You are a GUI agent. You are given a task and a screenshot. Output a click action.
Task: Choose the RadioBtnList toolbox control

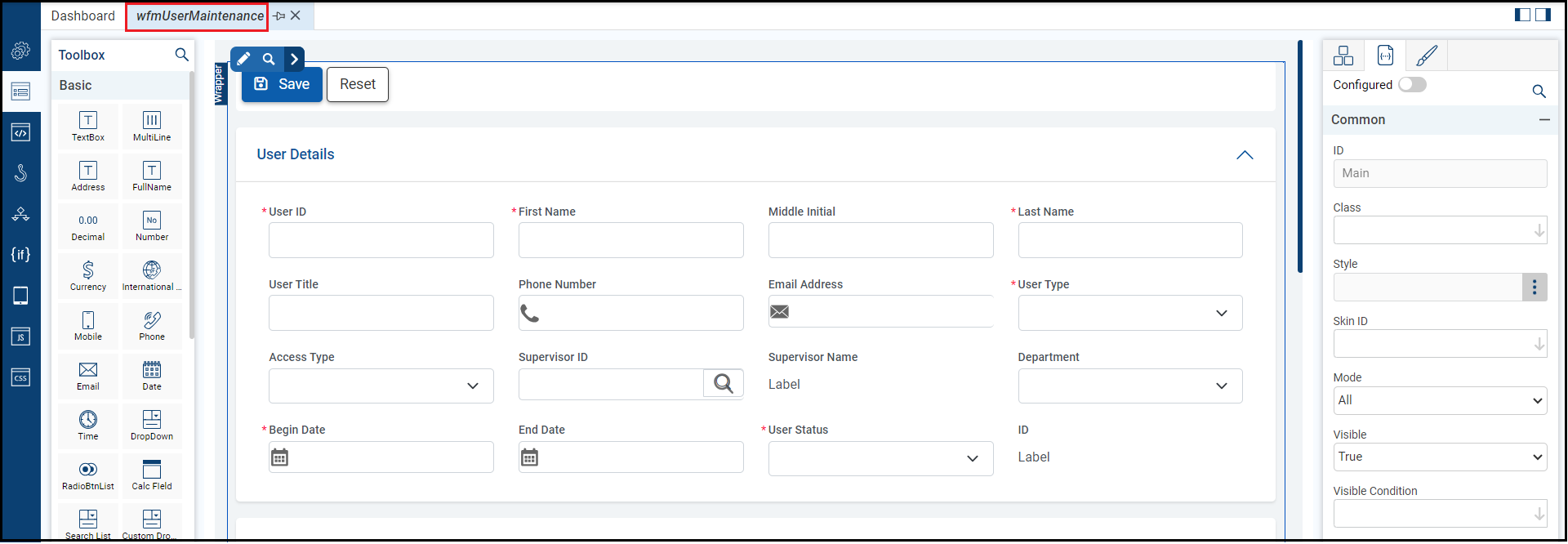tap(88, 475)
